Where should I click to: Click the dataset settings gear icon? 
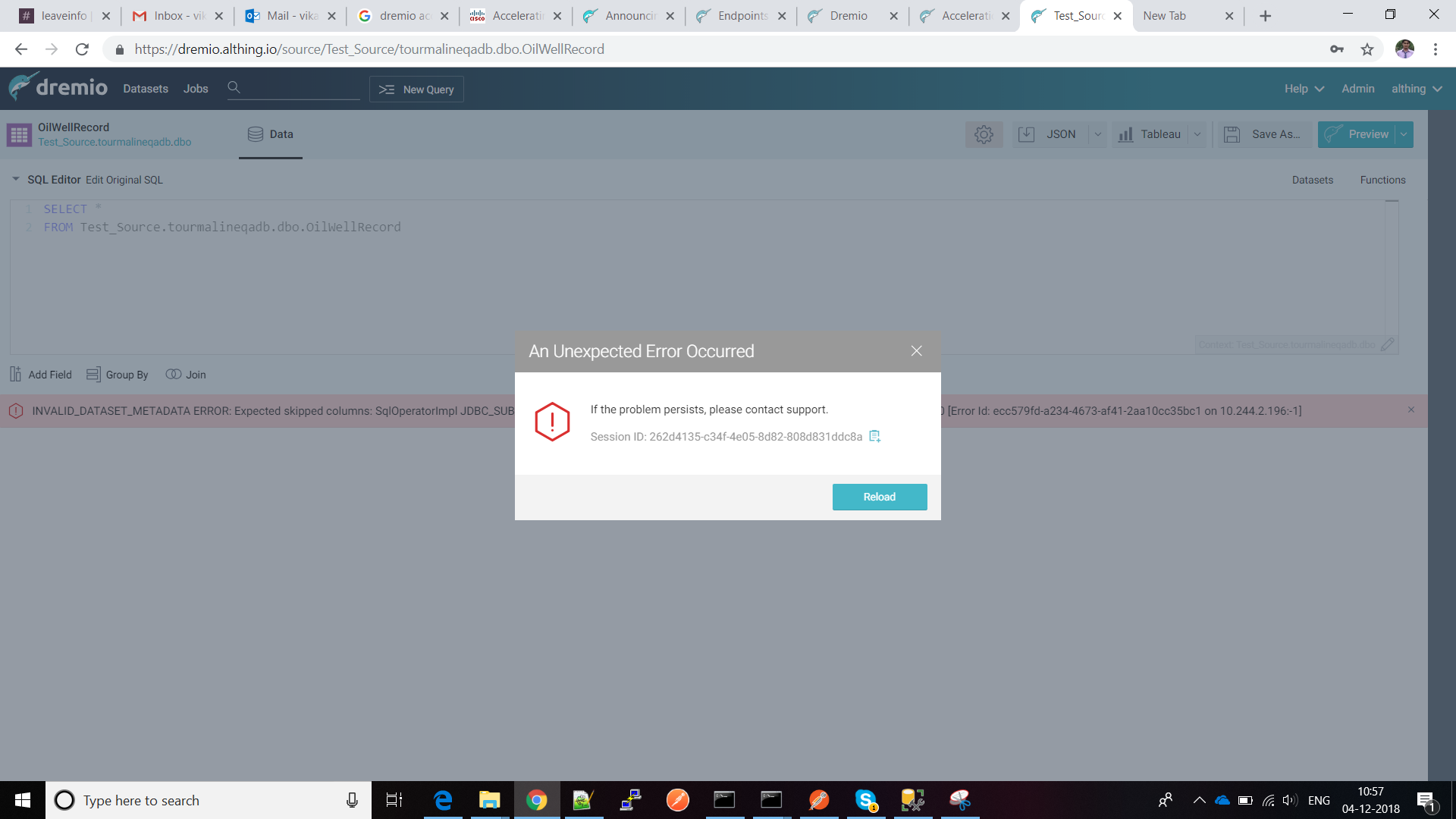point(984,134)
